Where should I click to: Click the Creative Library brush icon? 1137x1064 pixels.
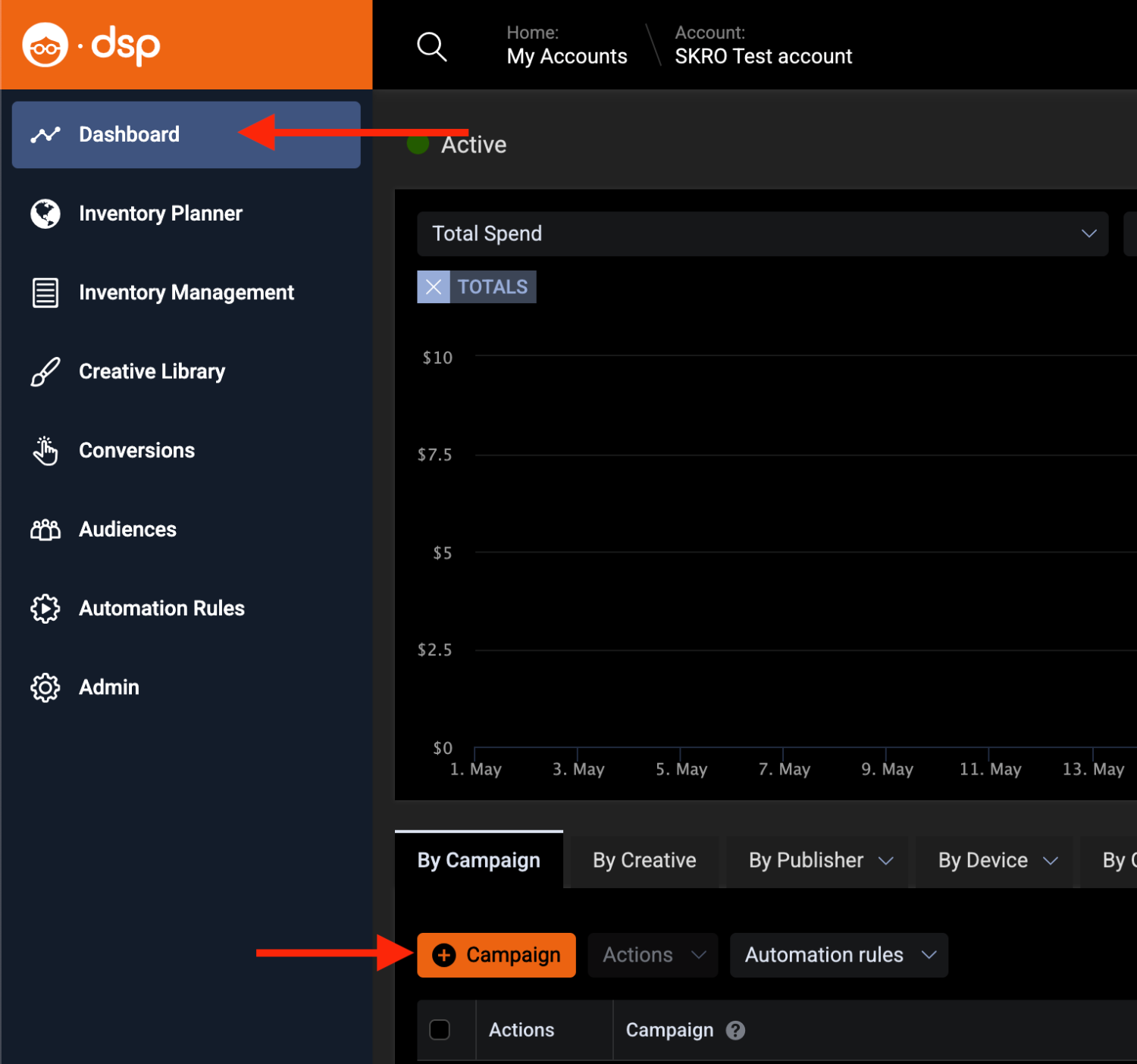coord(45,371)
